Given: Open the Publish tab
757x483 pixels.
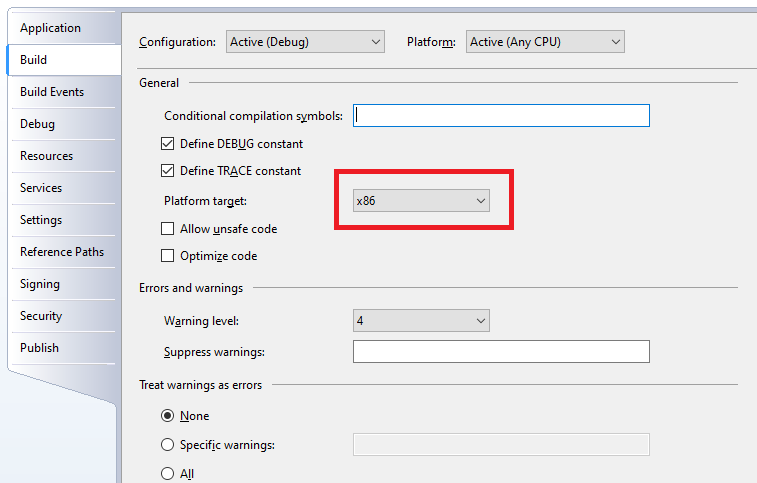Looking at the screenshot, I should 40,348.
